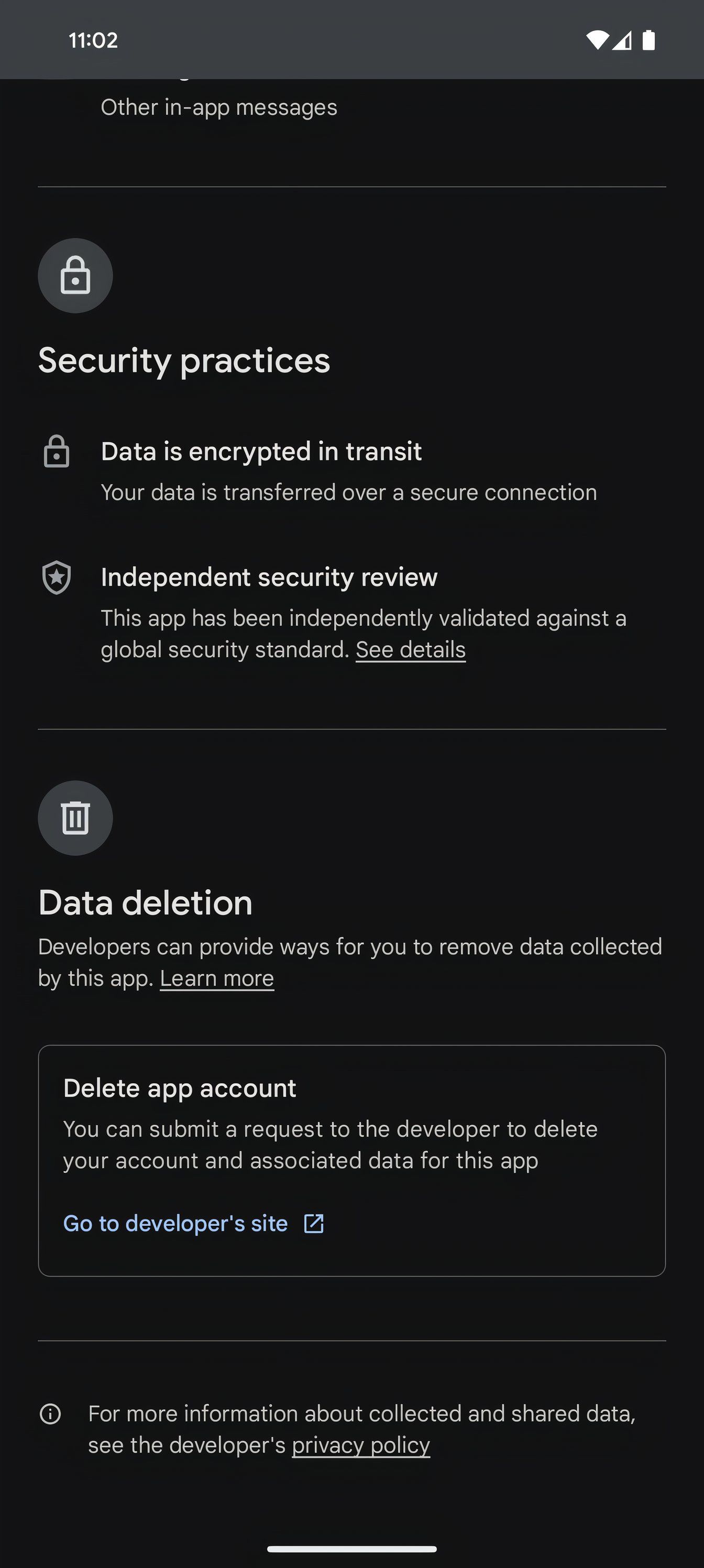Open the developer's privacy policy

click(x=361, y=1445)
